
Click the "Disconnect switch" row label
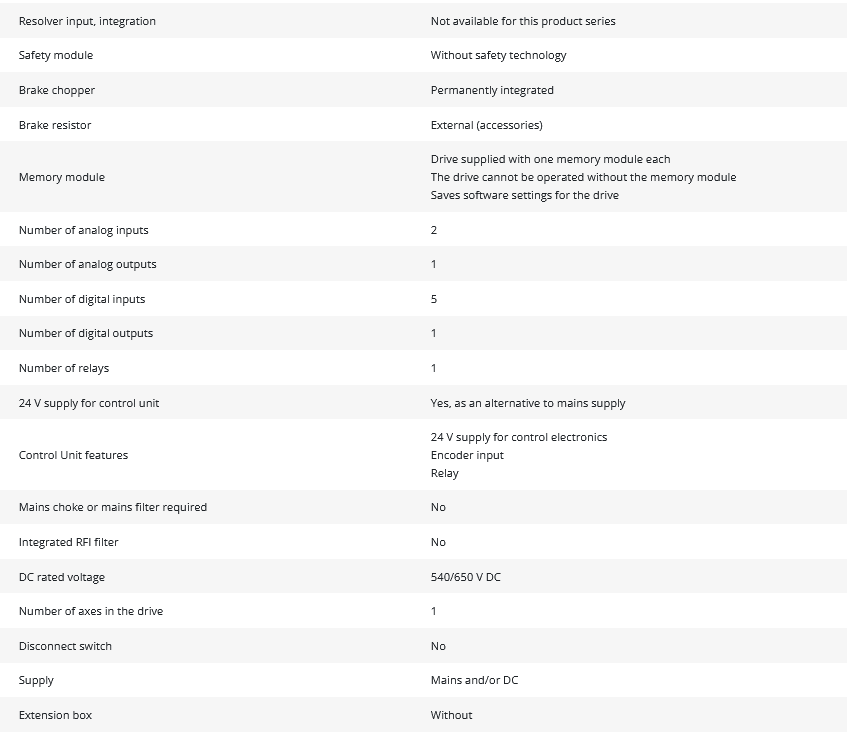(x=65, y=646)
